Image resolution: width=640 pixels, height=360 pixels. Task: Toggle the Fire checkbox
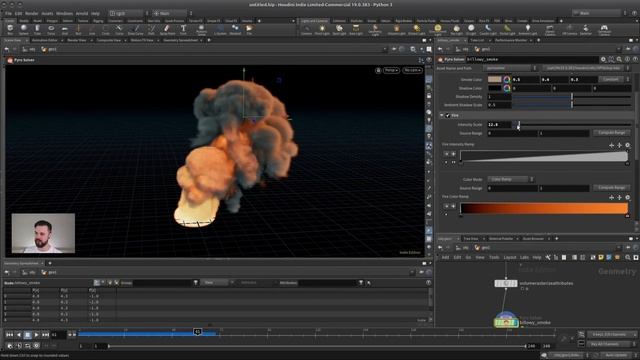pos(448,116)
